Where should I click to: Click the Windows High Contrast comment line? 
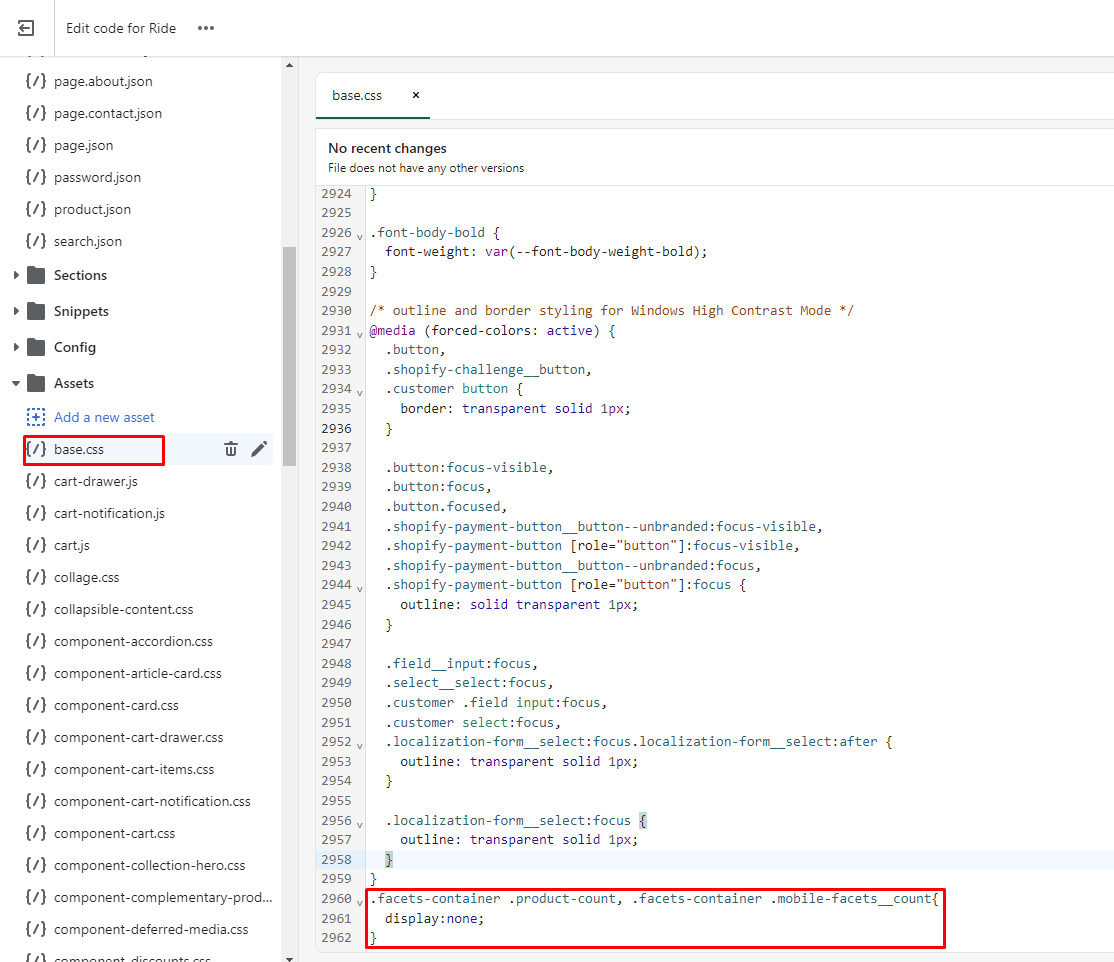612,310
